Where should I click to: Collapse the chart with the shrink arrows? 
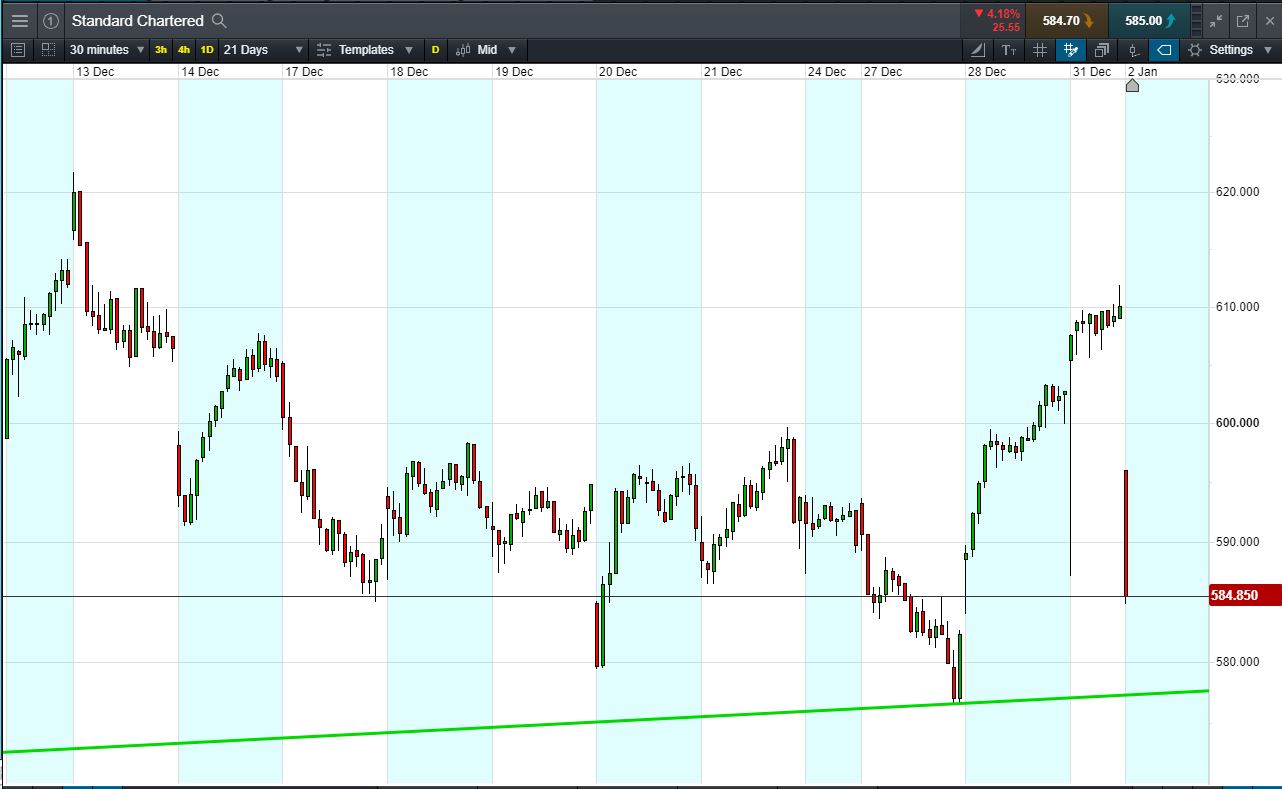click(1216, 20)
